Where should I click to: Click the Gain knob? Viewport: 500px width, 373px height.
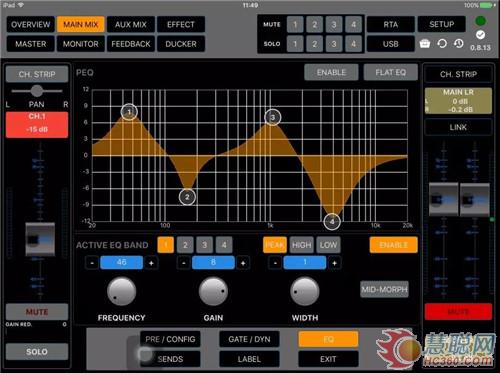(213, 291)
